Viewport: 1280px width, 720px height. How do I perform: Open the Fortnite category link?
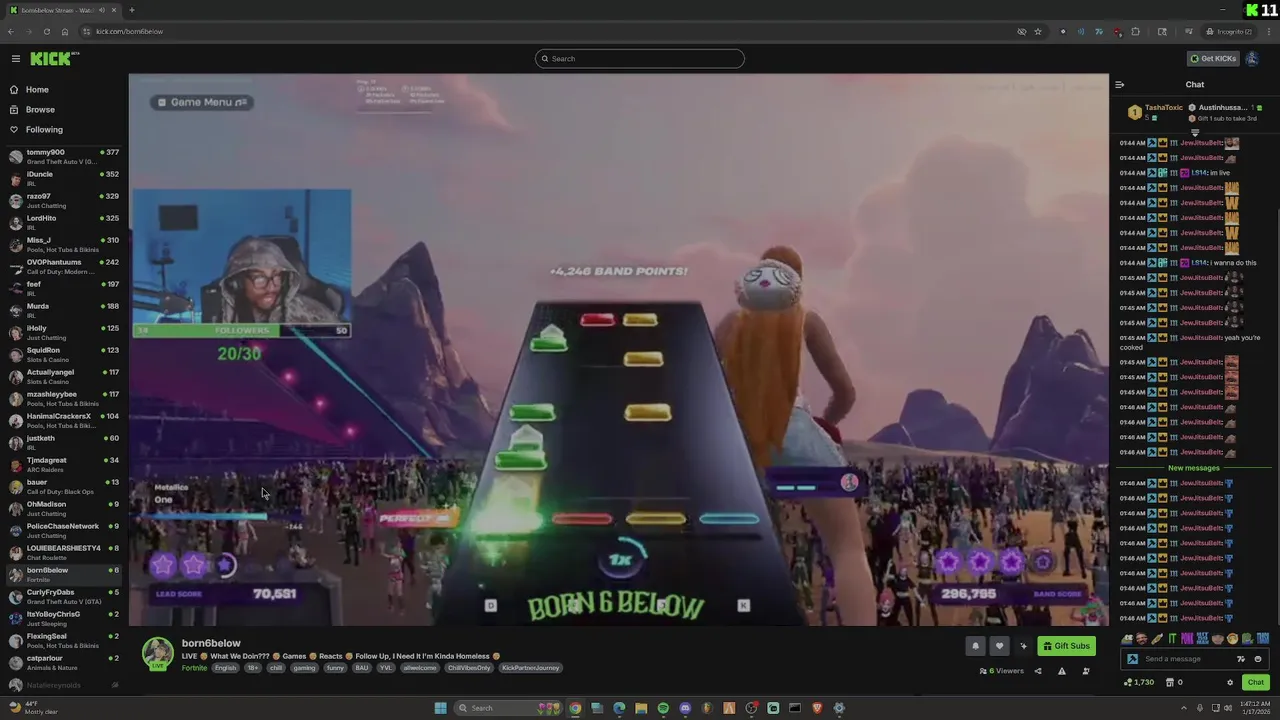tap(194, 668)
